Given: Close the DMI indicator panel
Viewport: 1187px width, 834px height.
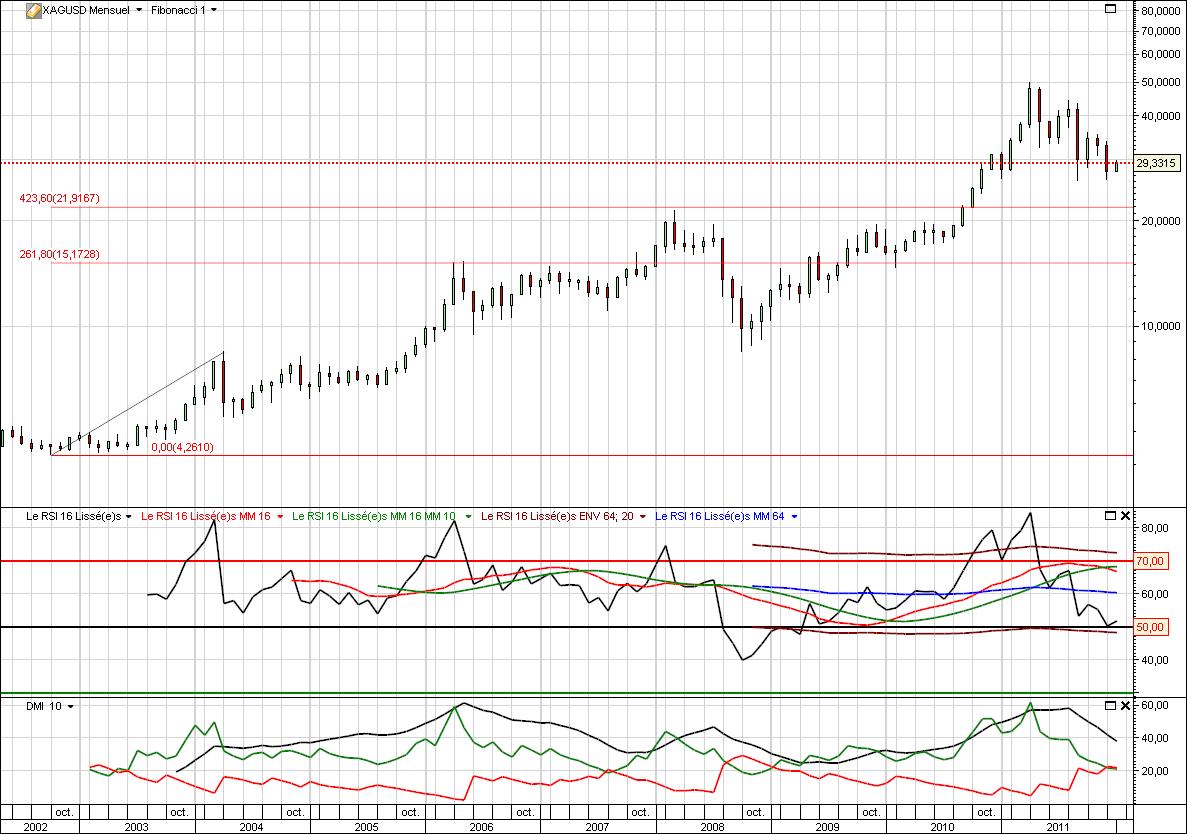Looking at the screenshot, I should (x=1125, y=705).
